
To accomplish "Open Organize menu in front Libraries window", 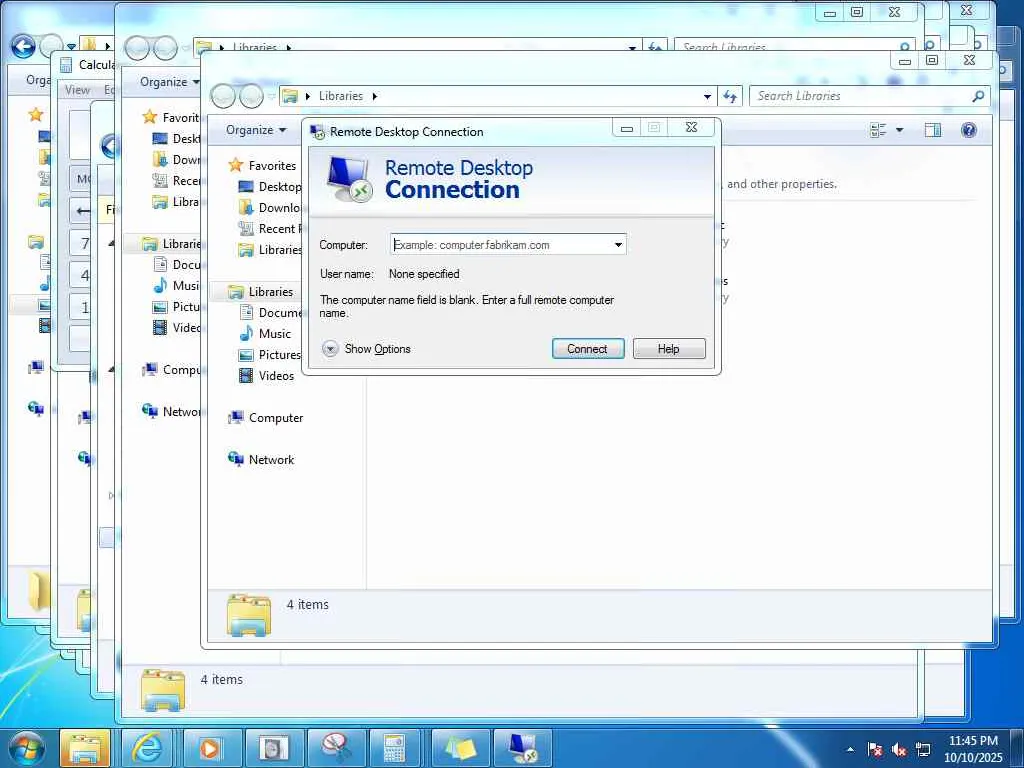I will pyautogui.click(x=256, y=130).
